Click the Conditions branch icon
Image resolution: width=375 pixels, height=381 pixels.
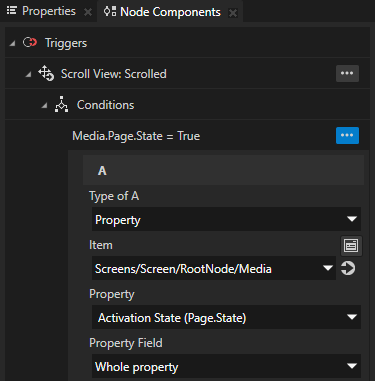tap(62, 104)
